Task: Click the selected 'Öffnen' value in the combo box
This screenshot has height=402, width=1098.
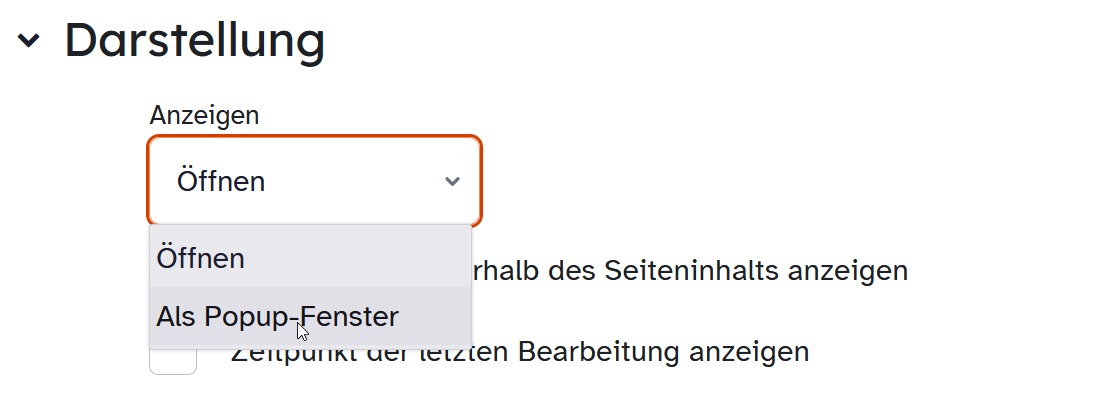Action: click(221, 182)
